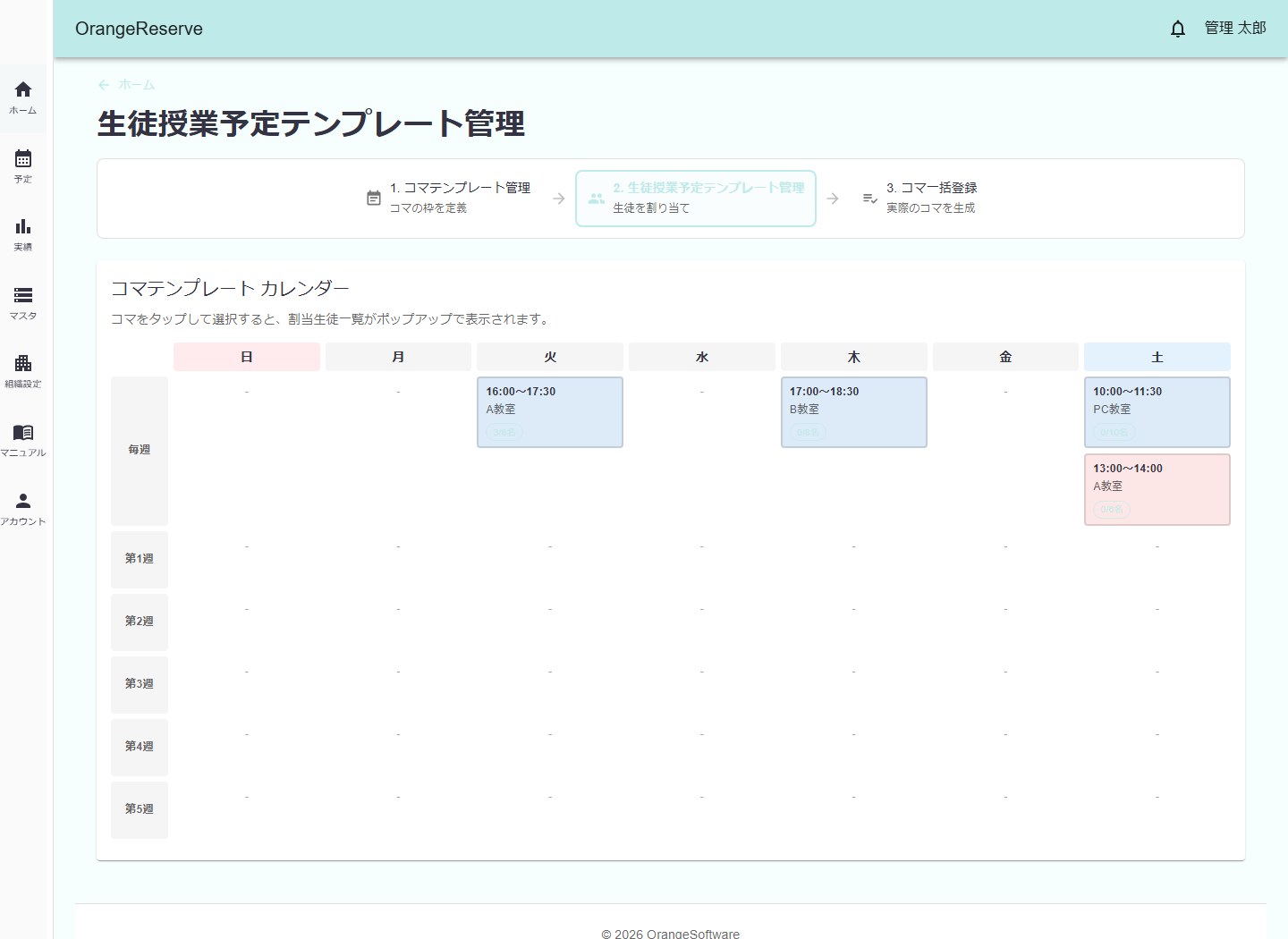Click the 第2週 row label

pos(140,622)
